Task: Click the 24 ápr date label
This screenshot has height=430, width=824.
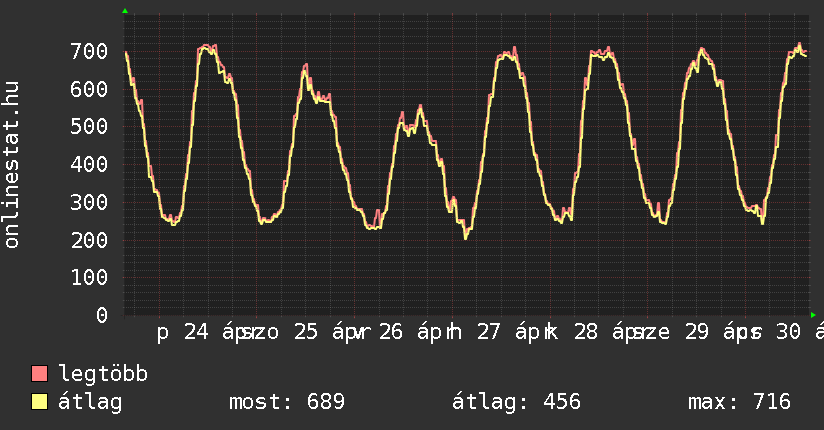Action: point(215,333)
